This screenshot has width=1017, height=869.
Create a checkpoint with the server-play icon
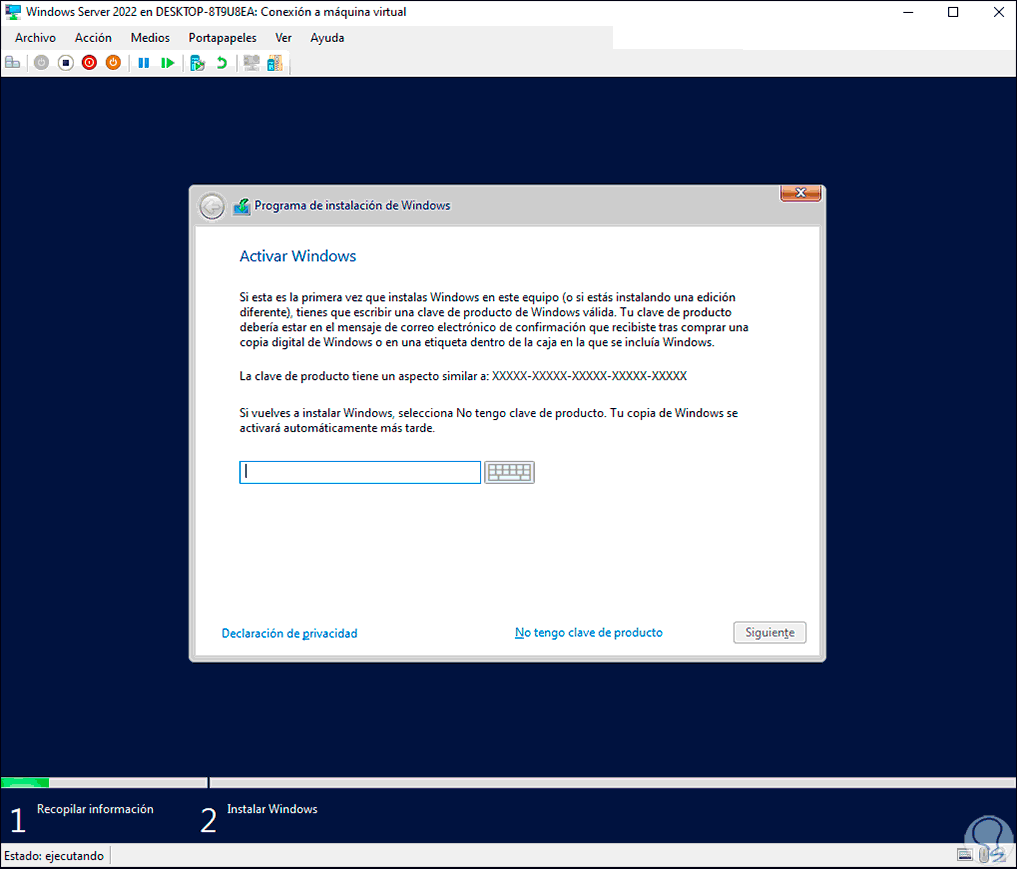click(x=198, y=63)
